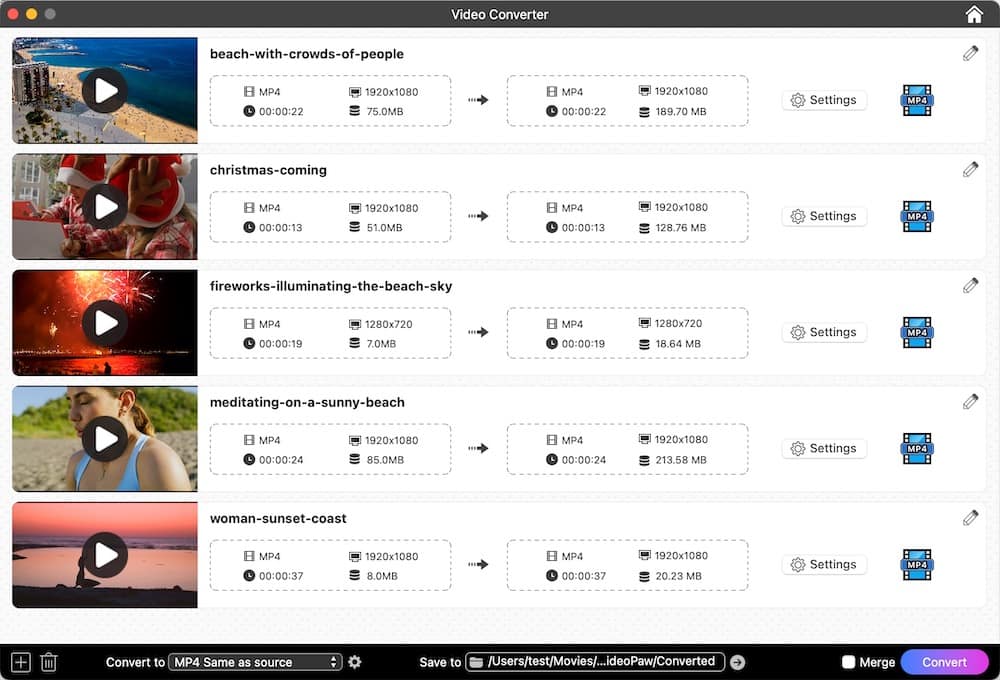Image resolution: width=1000 pixels, height=680 pixels.
Task: Click the arrow icon next to the output path
Action: point(737,661)
